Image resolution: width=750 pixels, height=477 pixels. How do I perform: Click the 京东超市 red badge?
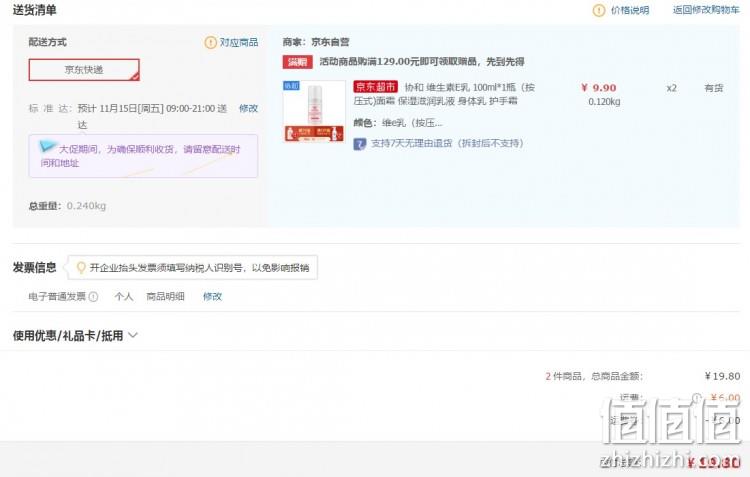coord(375,87)
